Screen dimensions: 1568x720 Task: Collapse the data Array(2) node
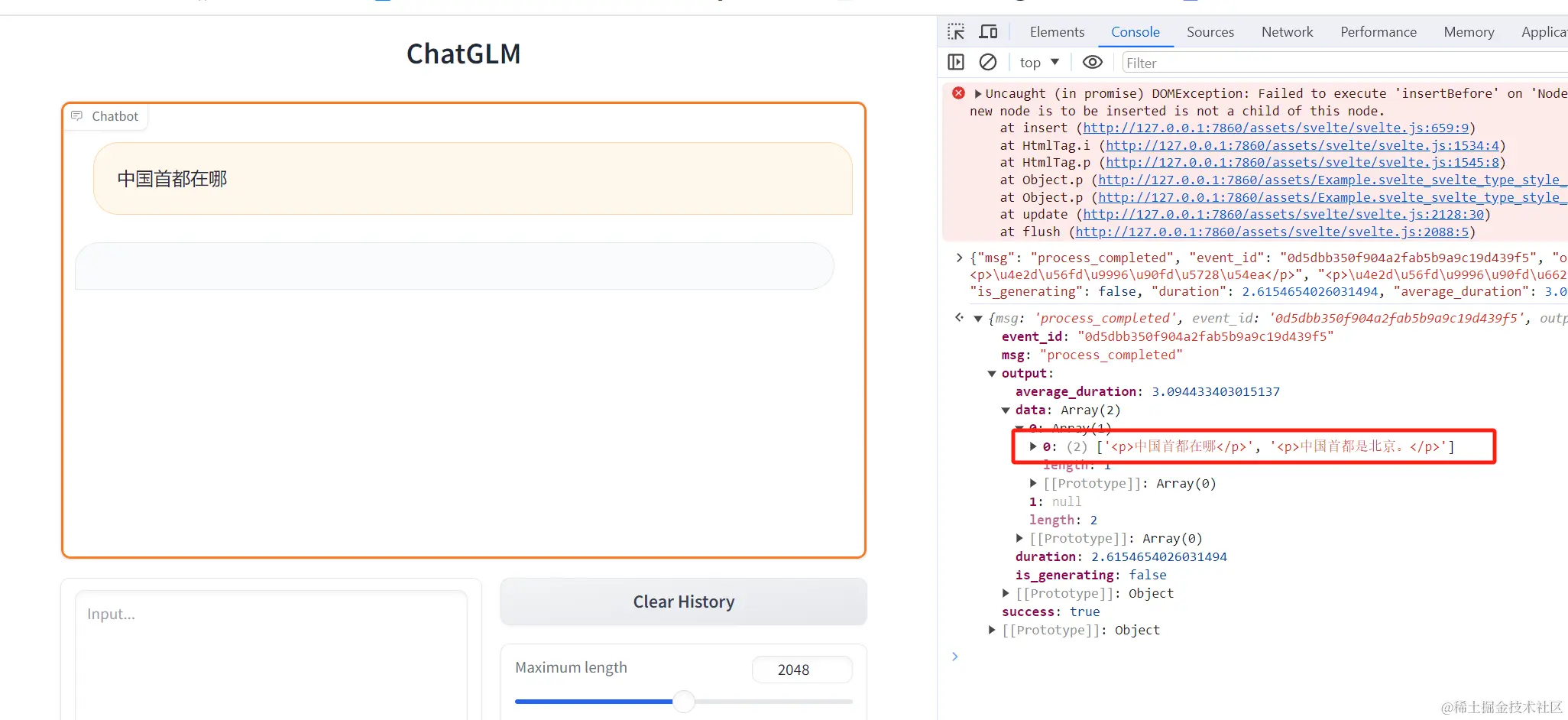click(x=1006, y=410)
